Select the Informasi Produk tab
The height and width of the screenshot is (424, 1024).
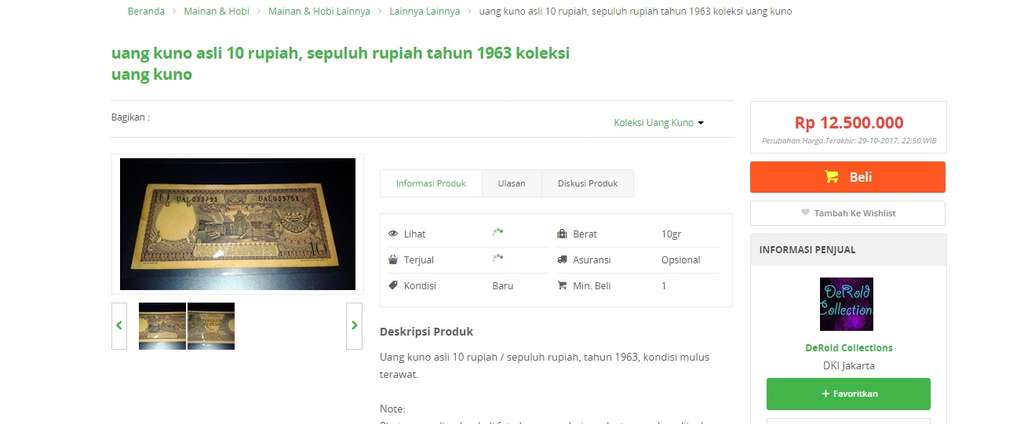coord(431,184)
